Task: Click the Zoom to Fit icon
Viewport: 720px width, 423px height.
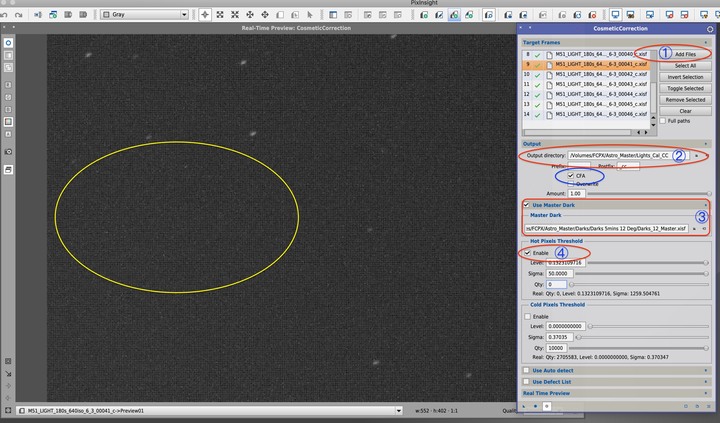Action: pos(220,15)
